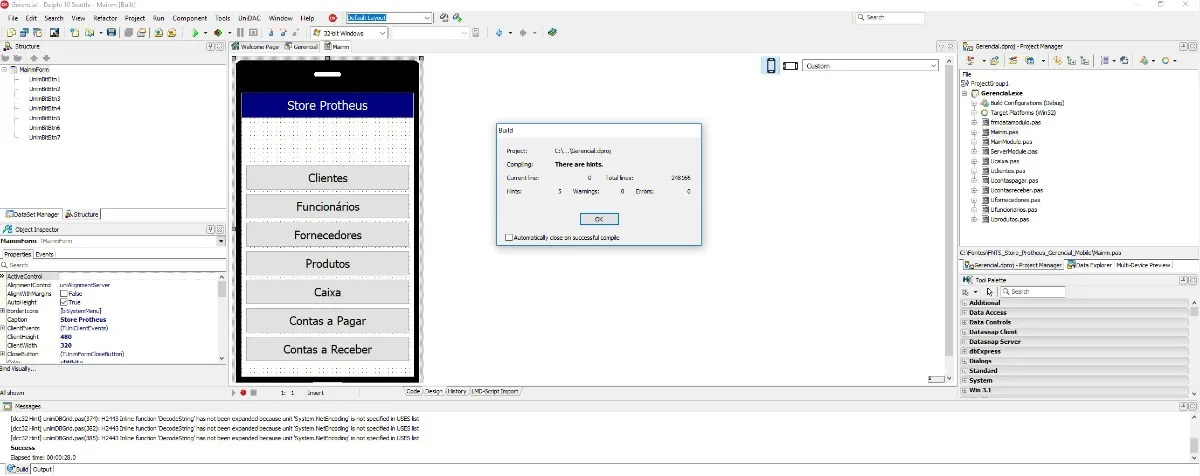Click the top-right IDE Search field

coord(891,17)
